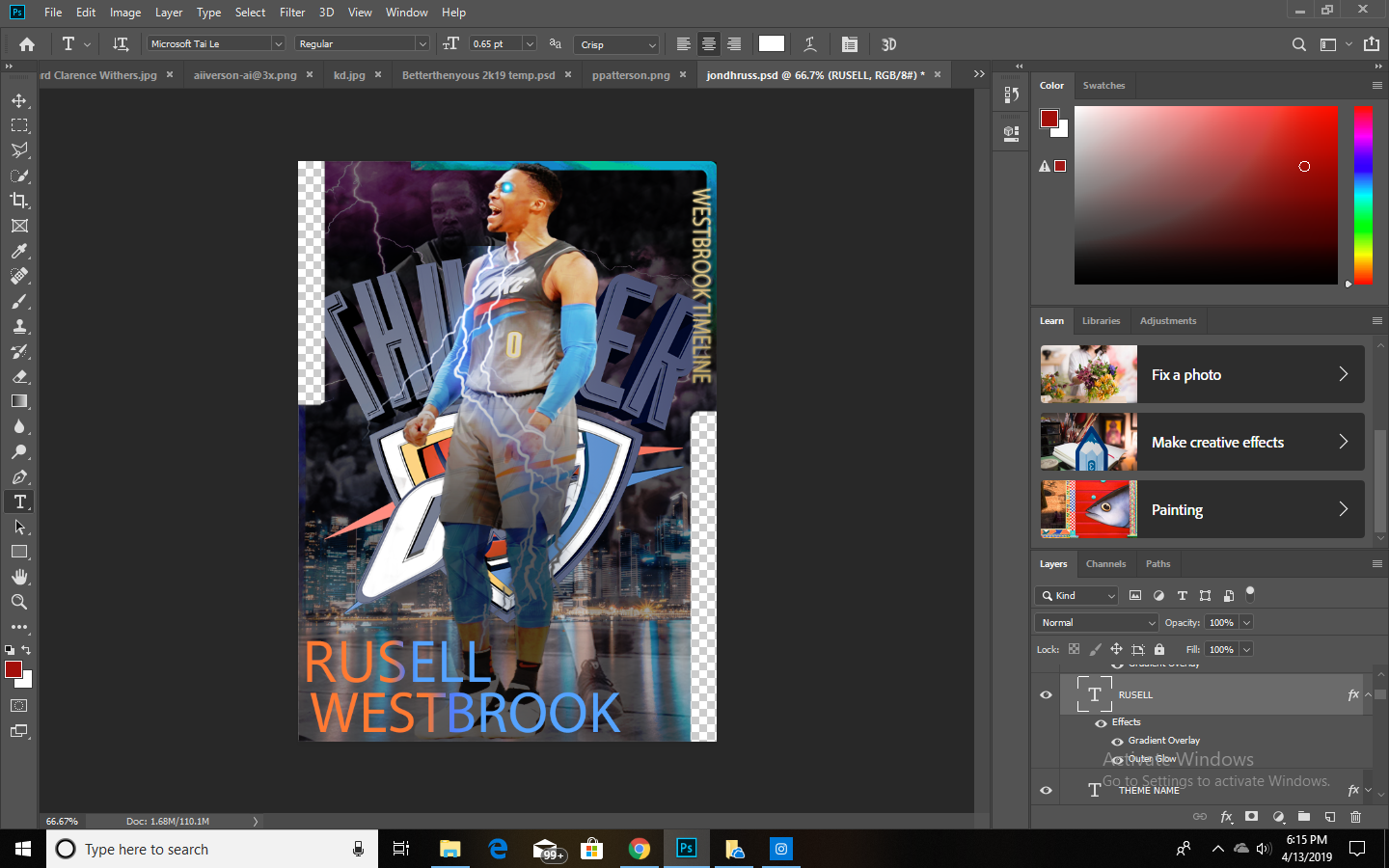This screenshot has width=1389, height=868.
Task: Toggle text orientation in options bar
Action: [x=121, y=44]
